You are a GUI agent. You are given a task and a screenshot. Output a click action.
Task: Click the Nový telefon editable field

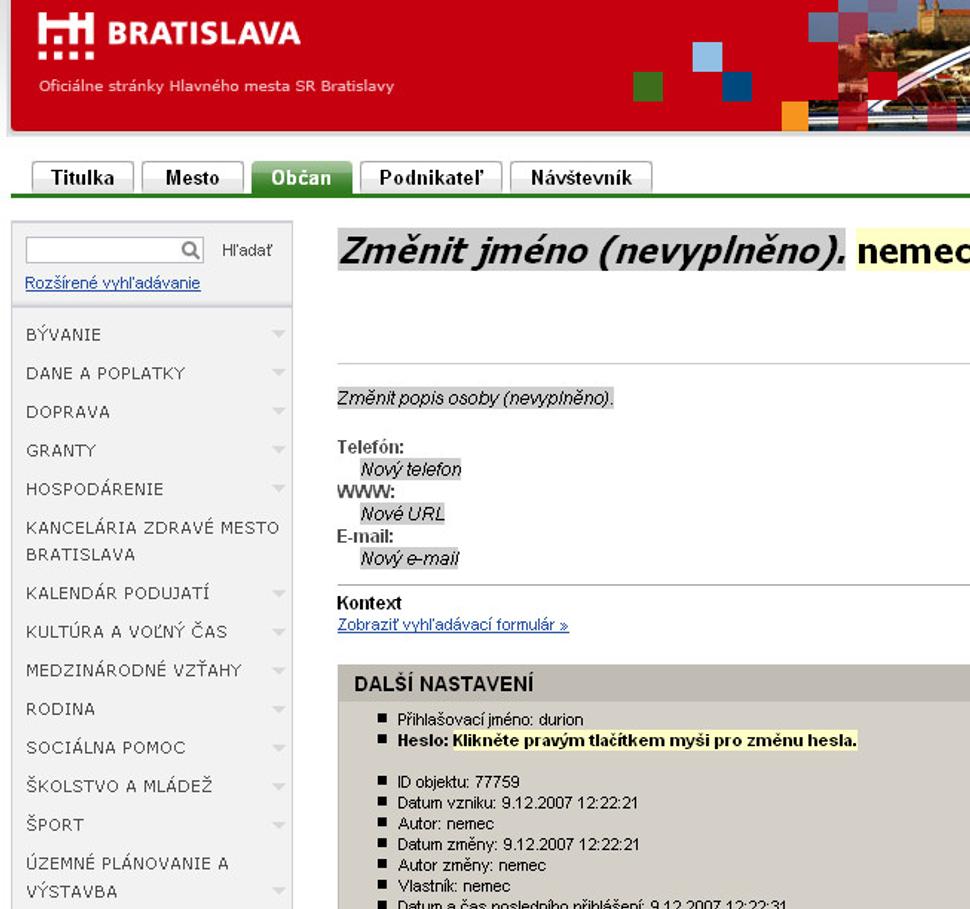(x=411, y=469)
